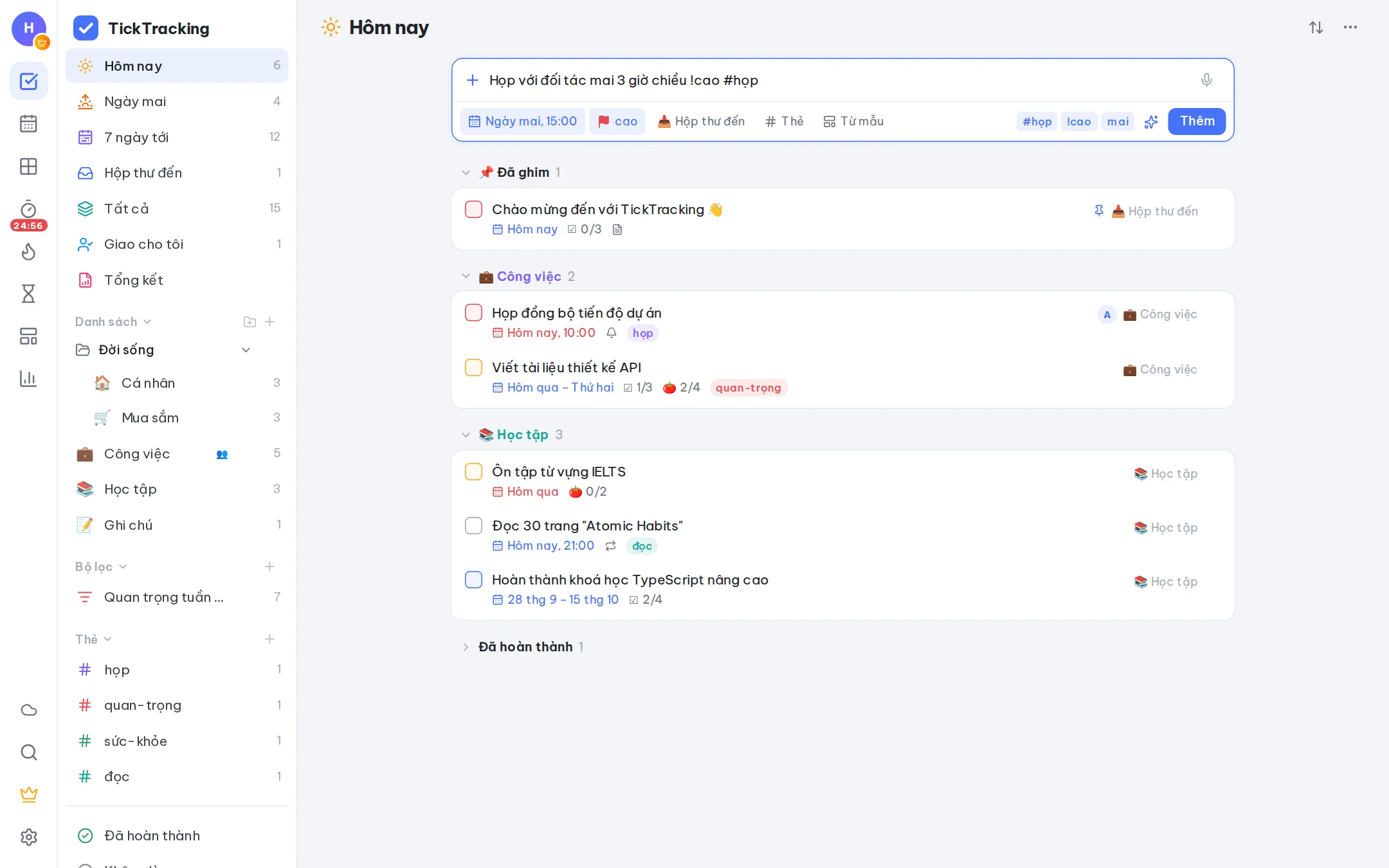Click the AI sparkle icon beside mai tag
The image size is (1389, 868).
point(1151,122)
